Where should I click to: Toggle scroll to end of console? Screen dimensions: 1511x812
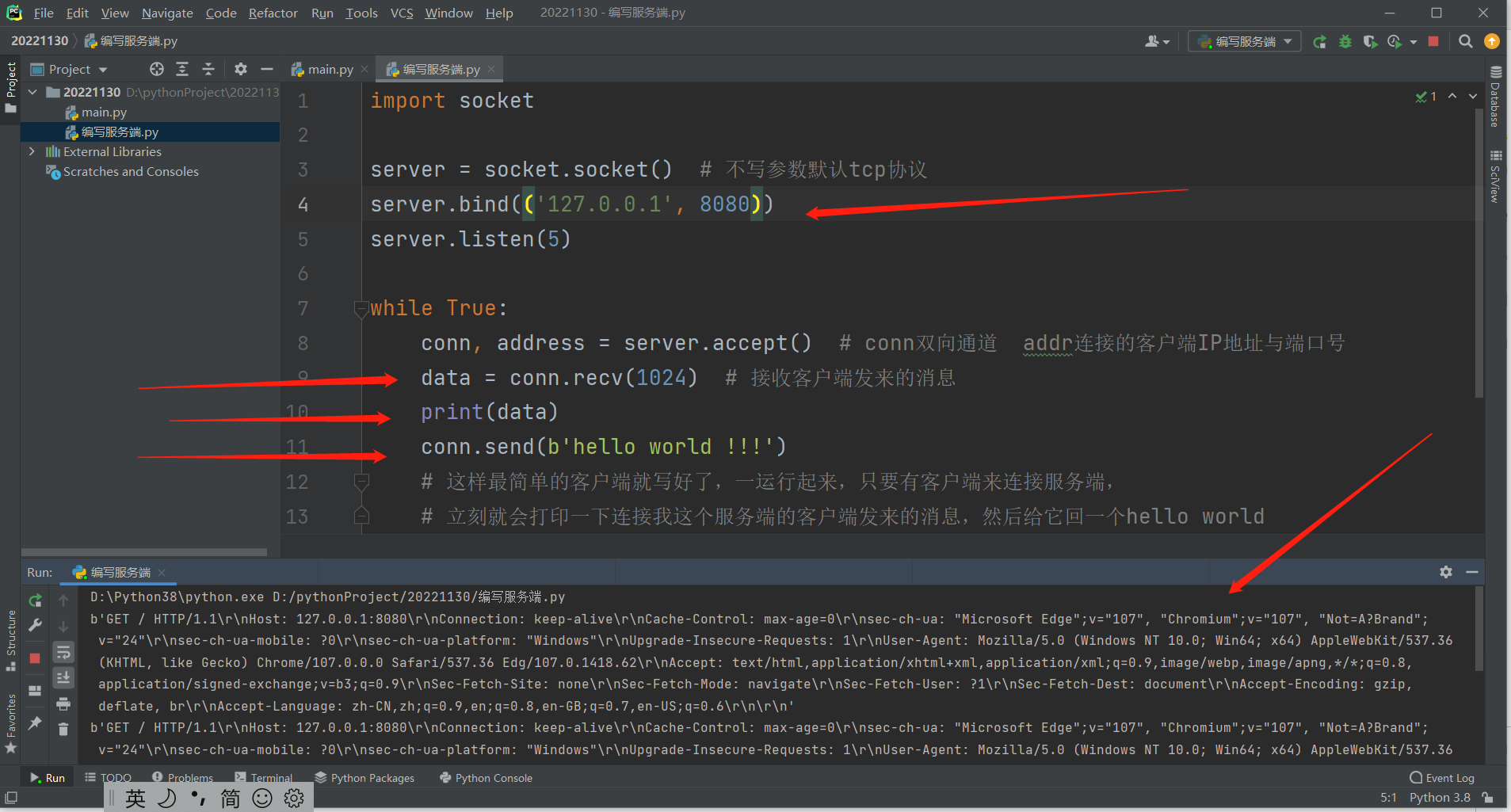(x=63, y=677)
